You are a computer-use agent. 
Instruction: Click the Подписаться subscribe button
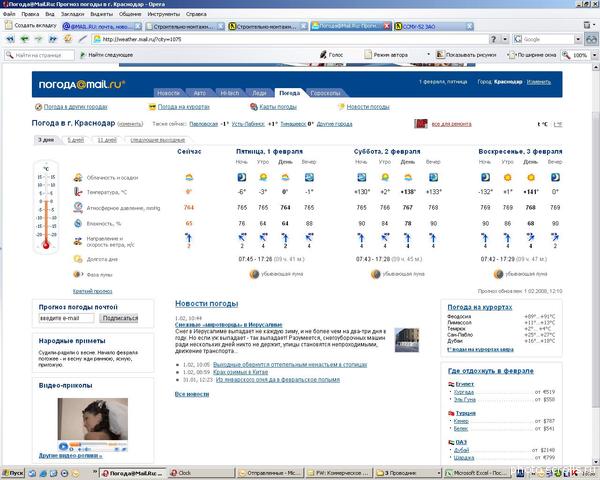pos(120,318)
